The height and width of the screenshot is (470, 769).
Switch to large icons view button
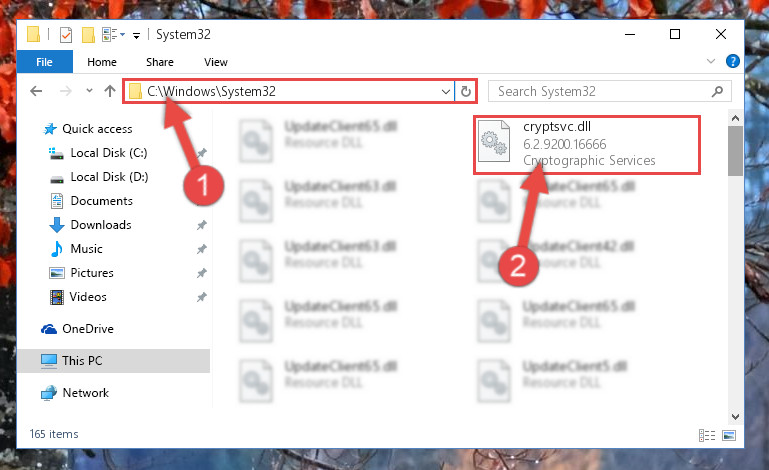click(x=729, y=435)
